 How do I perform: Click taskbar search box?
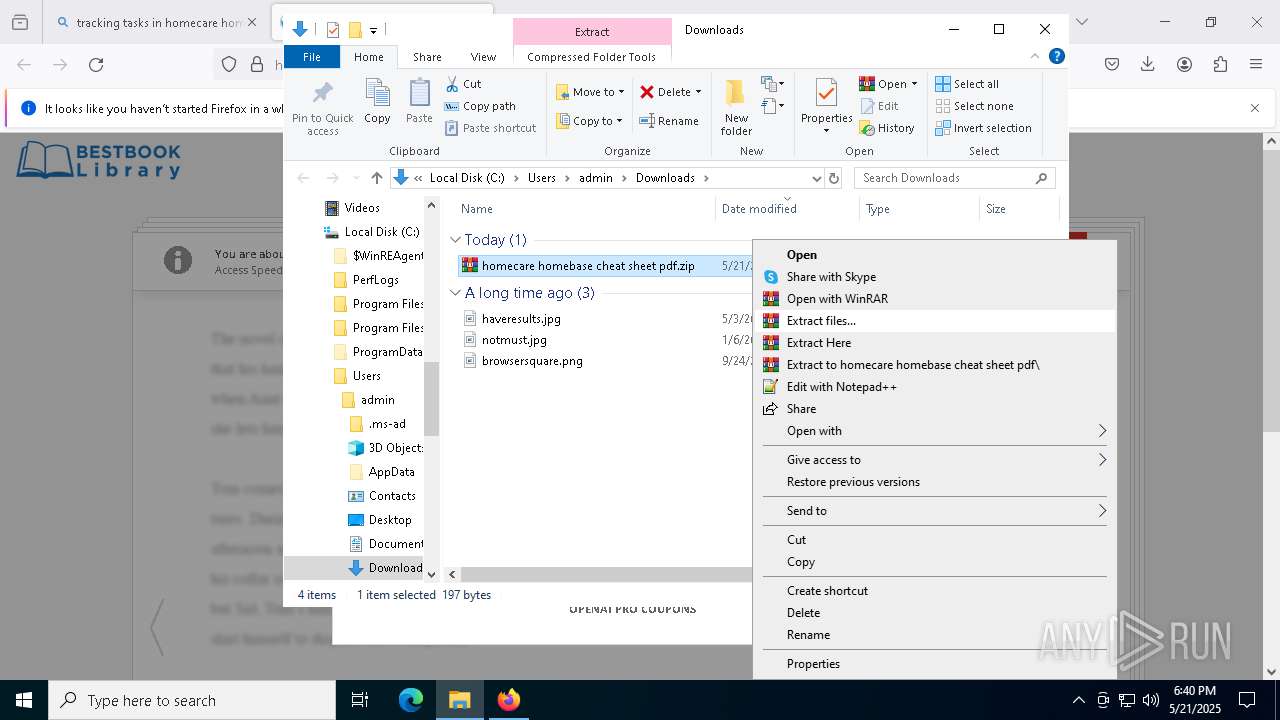pyautogui.click(x=192, y=700)
